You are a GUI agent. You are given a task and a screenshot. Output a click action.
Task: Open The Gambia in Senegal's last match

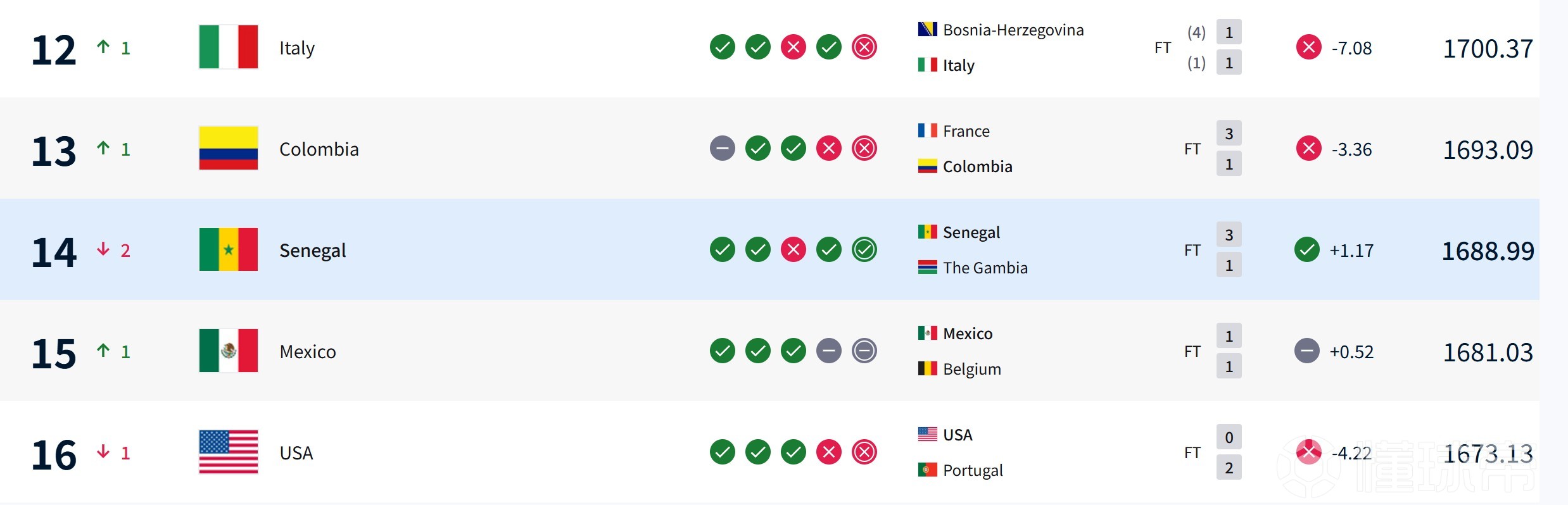(985, 268)
